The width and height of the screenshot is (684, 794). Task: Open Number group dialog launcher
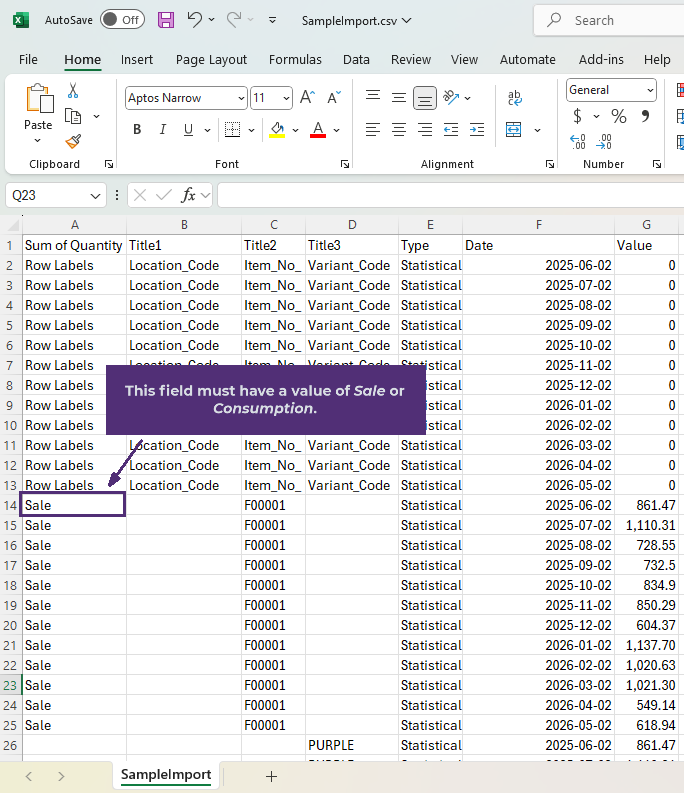(x=657, y=164)
